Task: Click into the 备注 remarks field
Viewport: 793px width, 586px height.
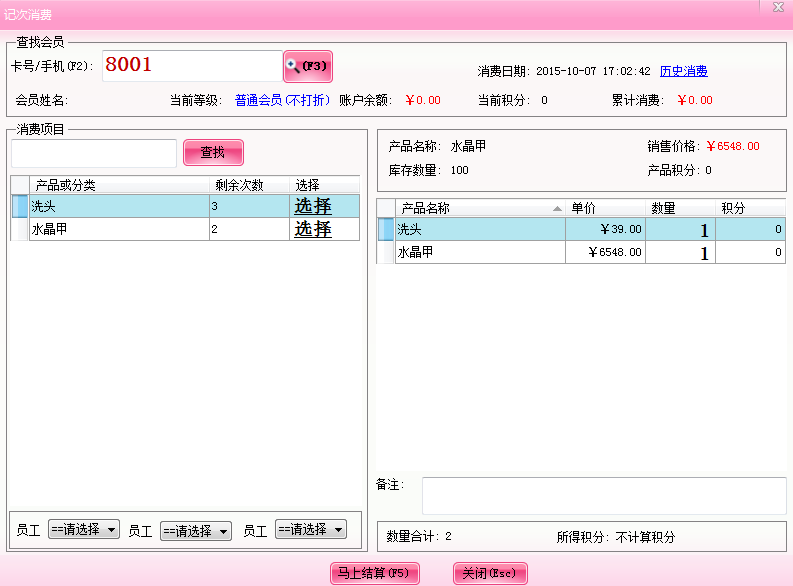Action: (x=604, y=495)
